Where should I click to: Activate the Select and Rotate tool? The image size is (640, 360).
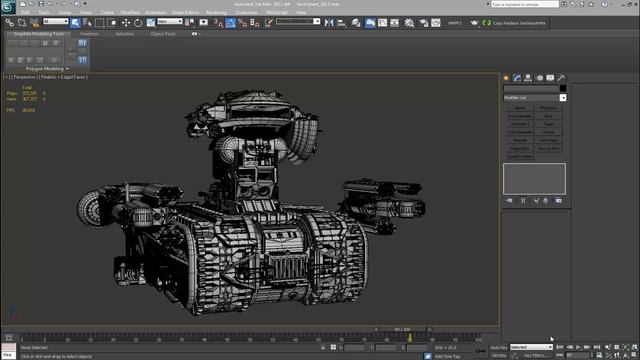coord(138,23)
